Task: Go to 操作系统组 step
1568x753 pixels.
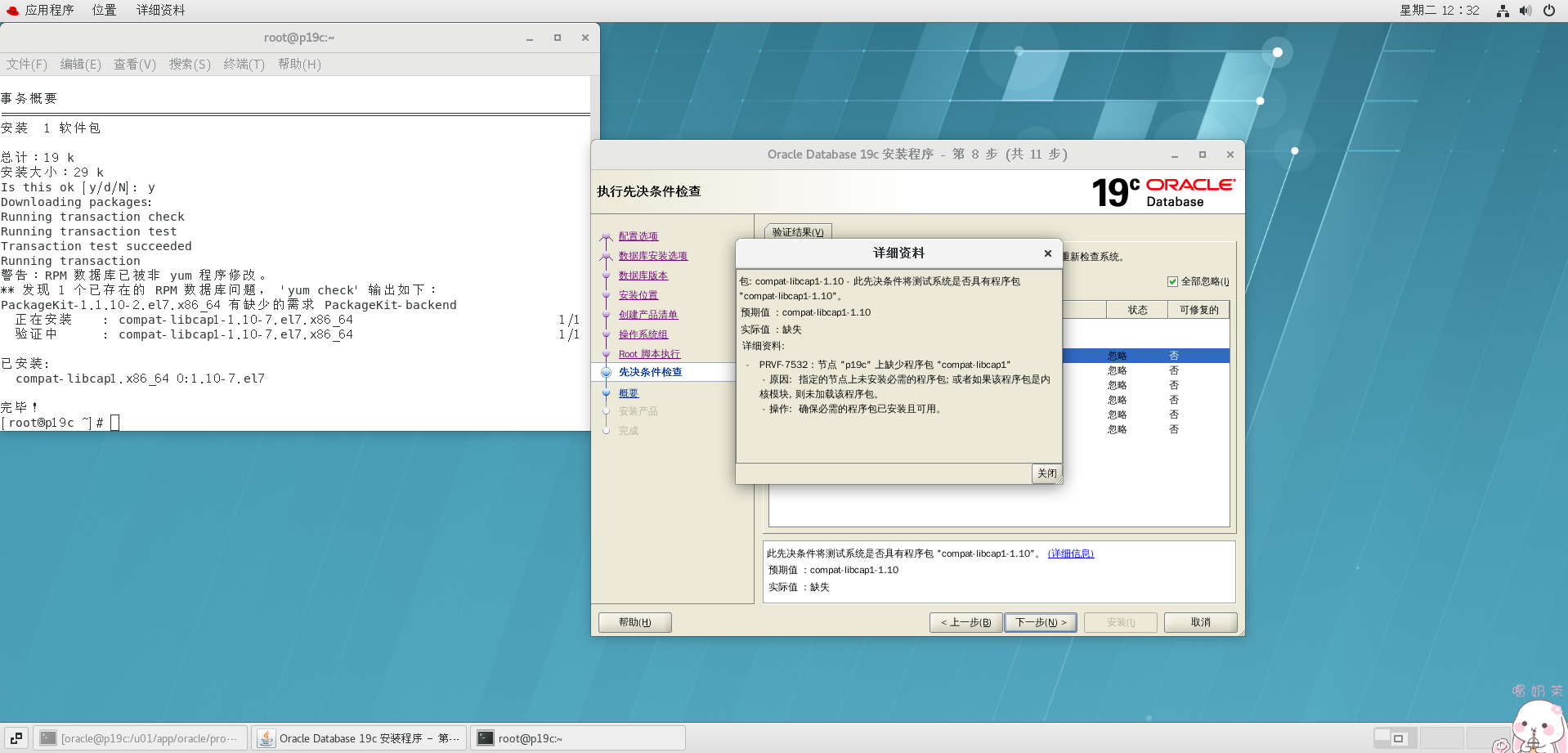Action: point(643,334)
